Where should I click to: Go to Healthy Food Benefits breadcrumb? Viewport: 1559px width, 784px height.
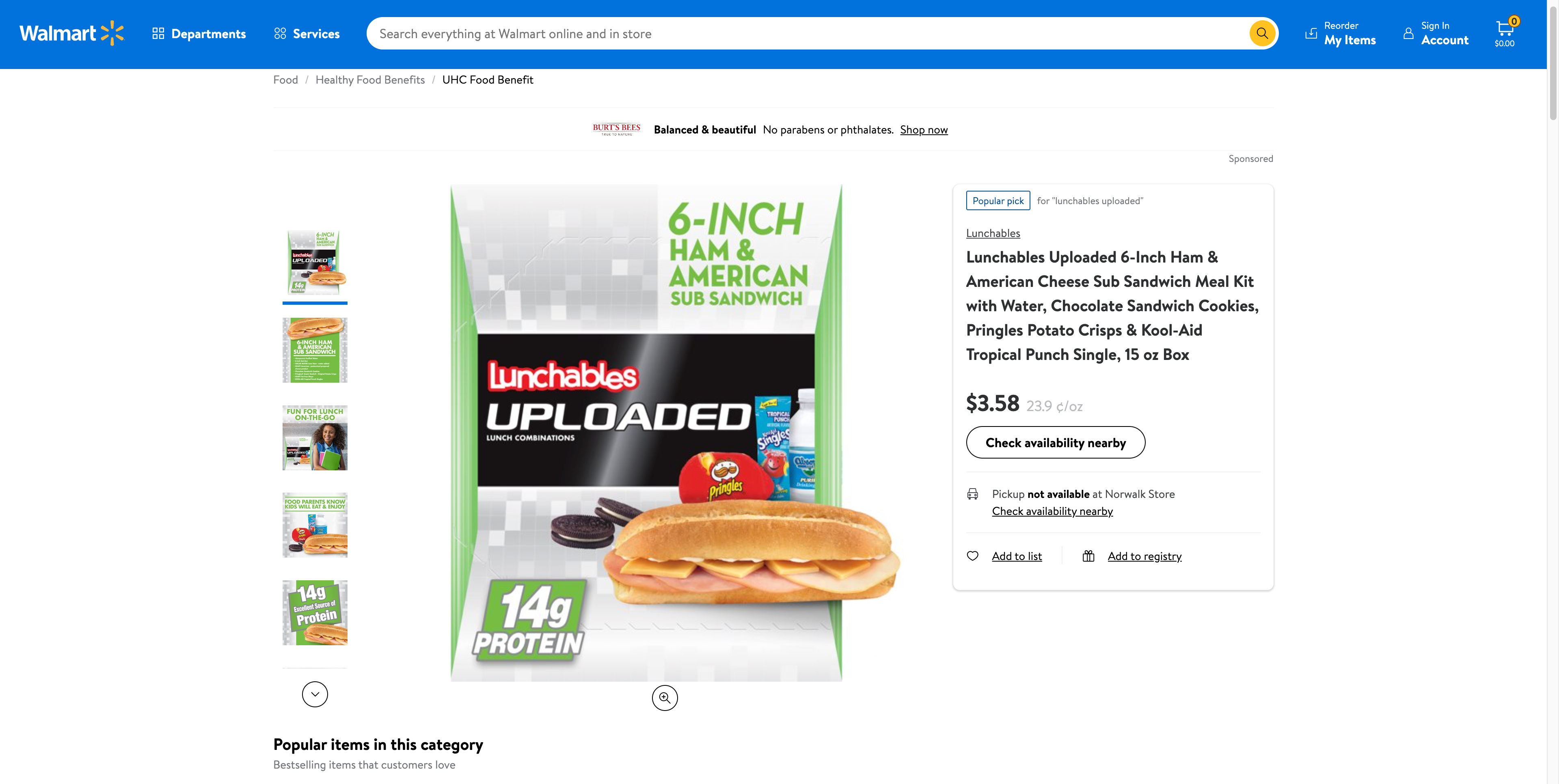370,80
